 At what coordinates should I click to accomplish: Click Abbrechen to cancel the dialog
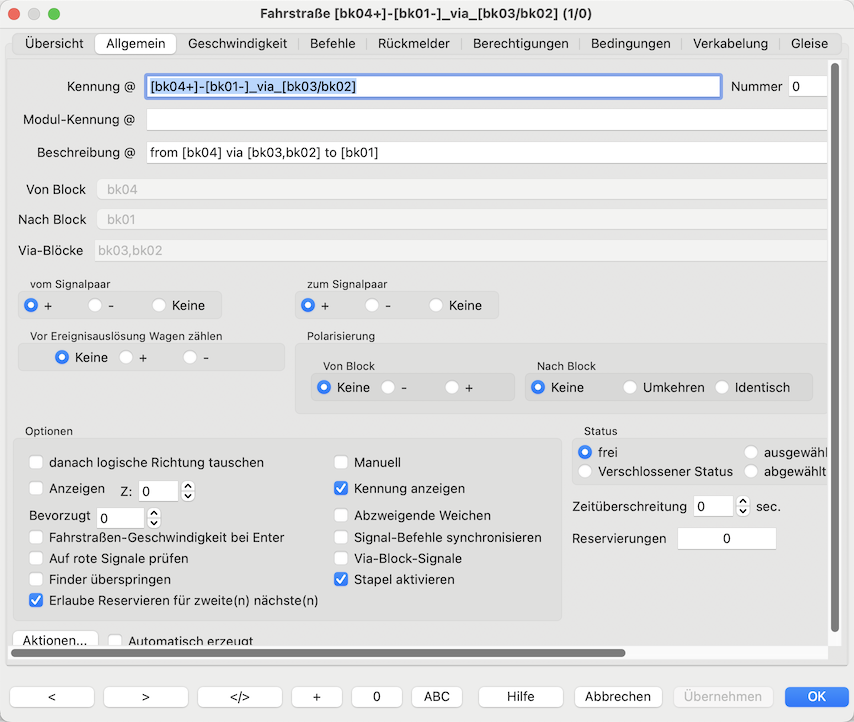[x=617, y=696]
